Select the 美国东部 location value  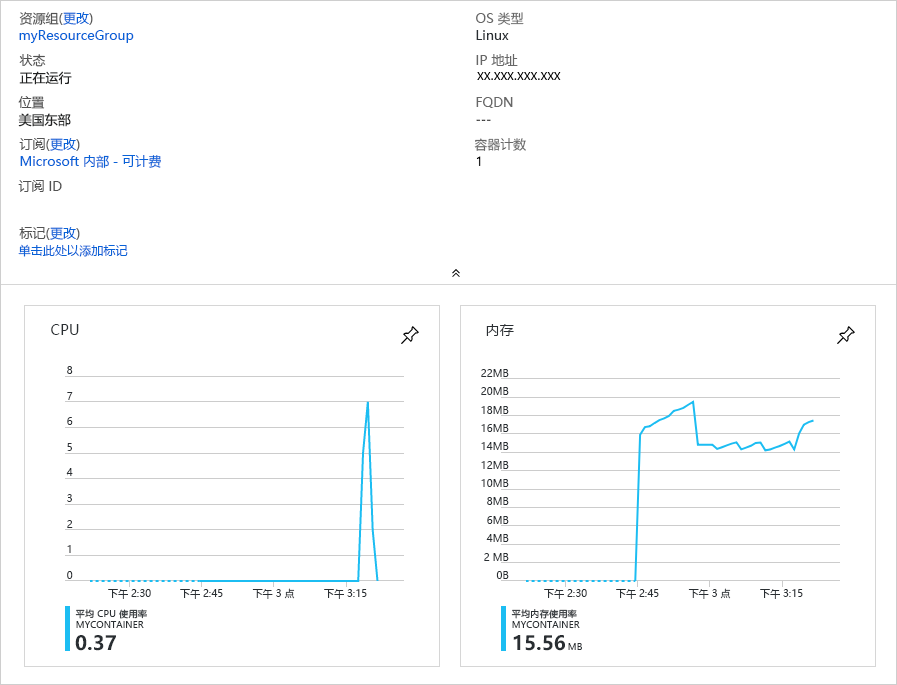pyautogui.click(x=45, y=120)
